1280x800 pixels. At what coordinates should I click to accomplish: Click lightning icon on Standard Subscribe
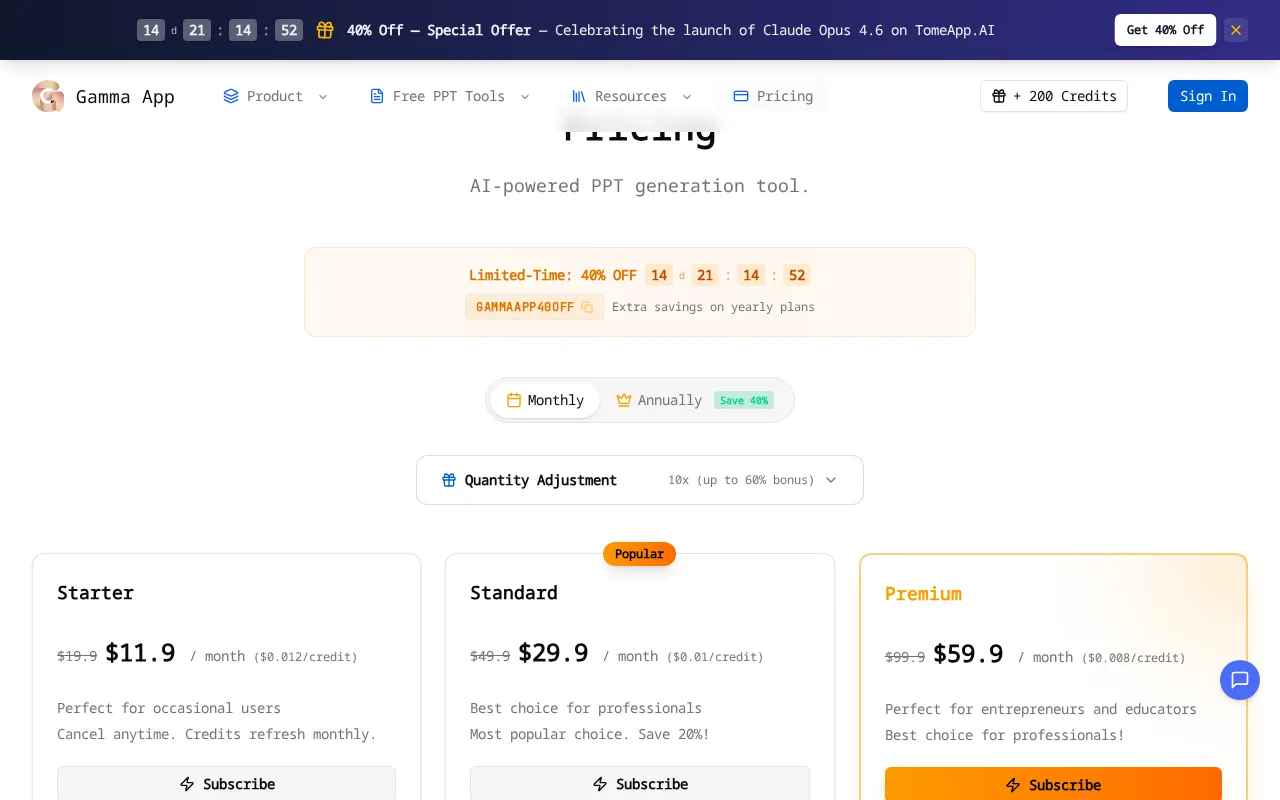pyautogui.click(x=600, y=784)
